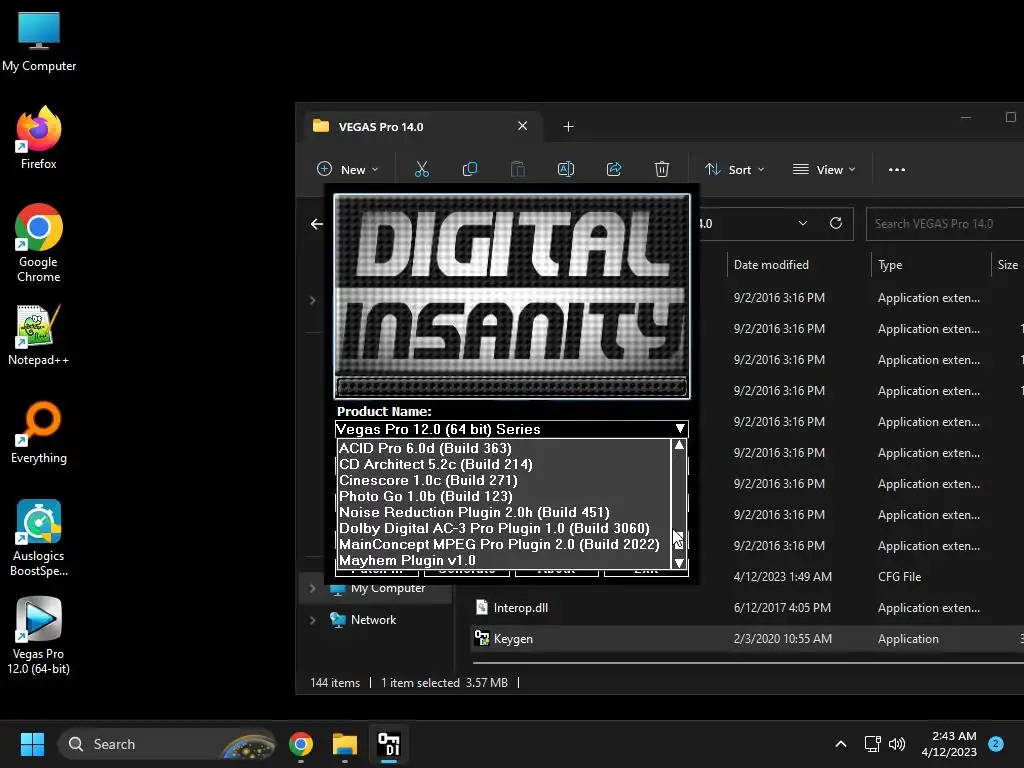Expand the address bar history dropdown

click(x=803, y=223)
